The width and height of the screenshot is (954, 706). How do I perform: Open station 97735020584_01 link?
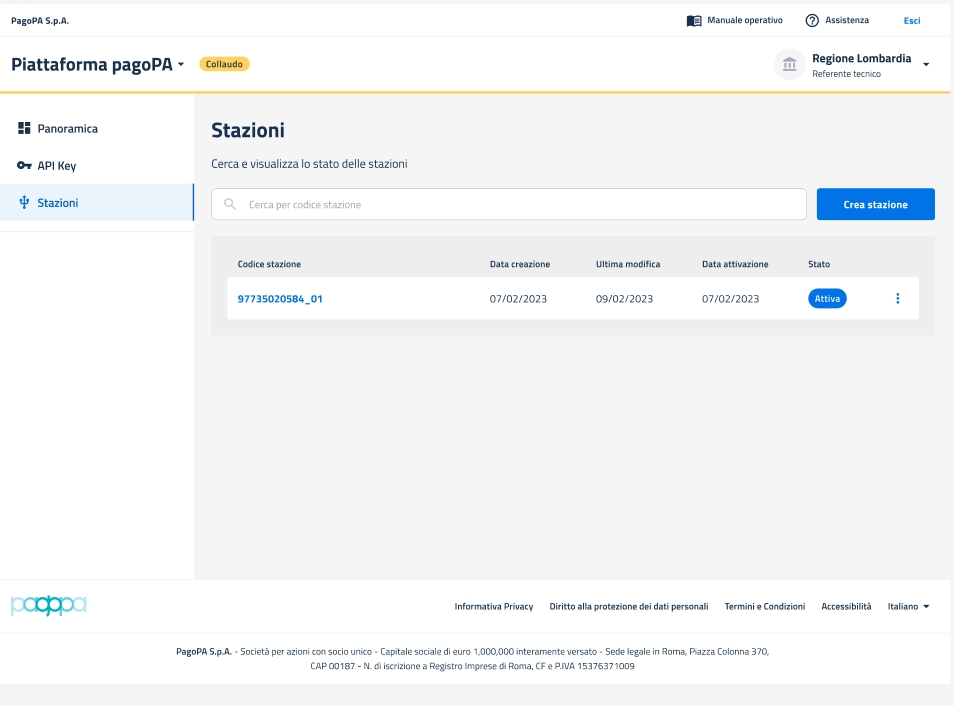point(280,298)
